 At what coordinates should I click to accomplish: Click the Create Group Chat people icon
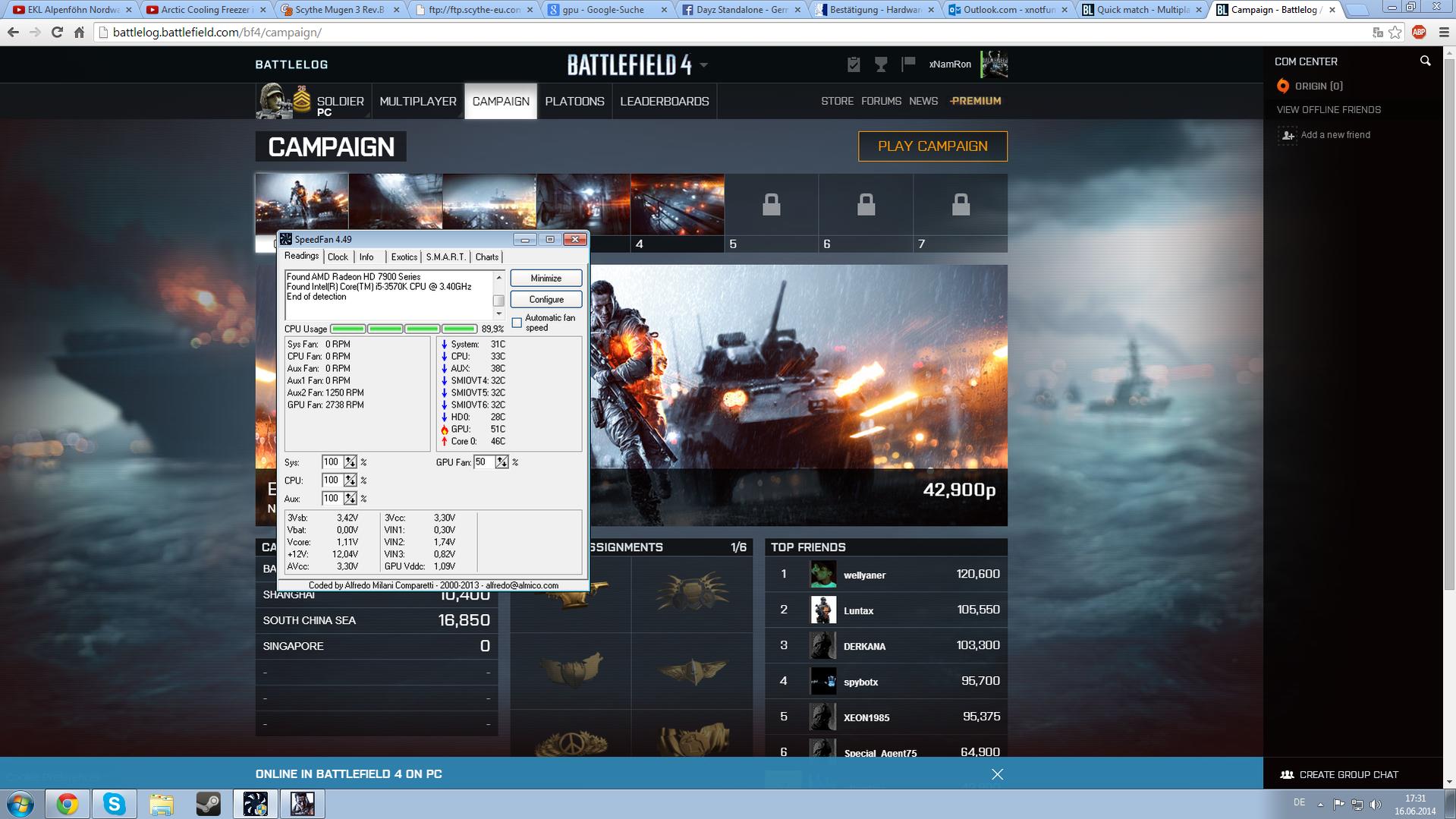1287,774
